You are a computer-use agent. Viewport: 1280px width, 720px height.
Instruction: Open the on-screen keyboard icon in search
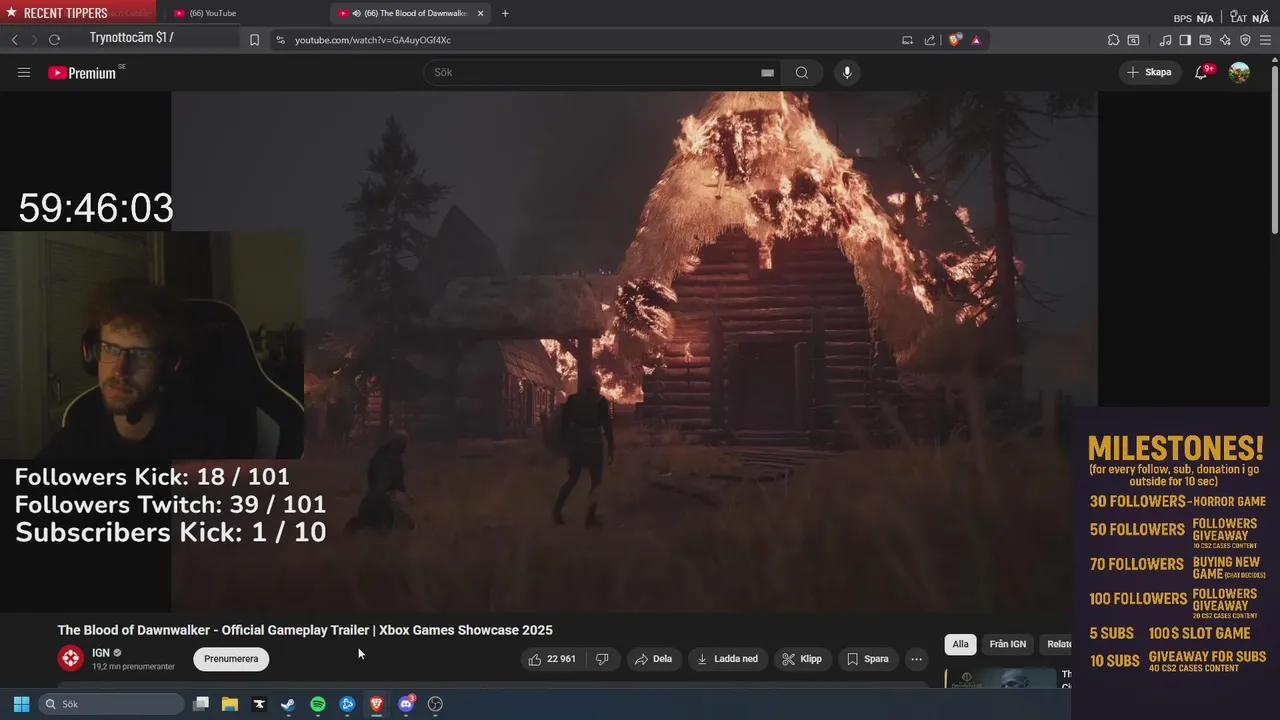click(767, 72)
